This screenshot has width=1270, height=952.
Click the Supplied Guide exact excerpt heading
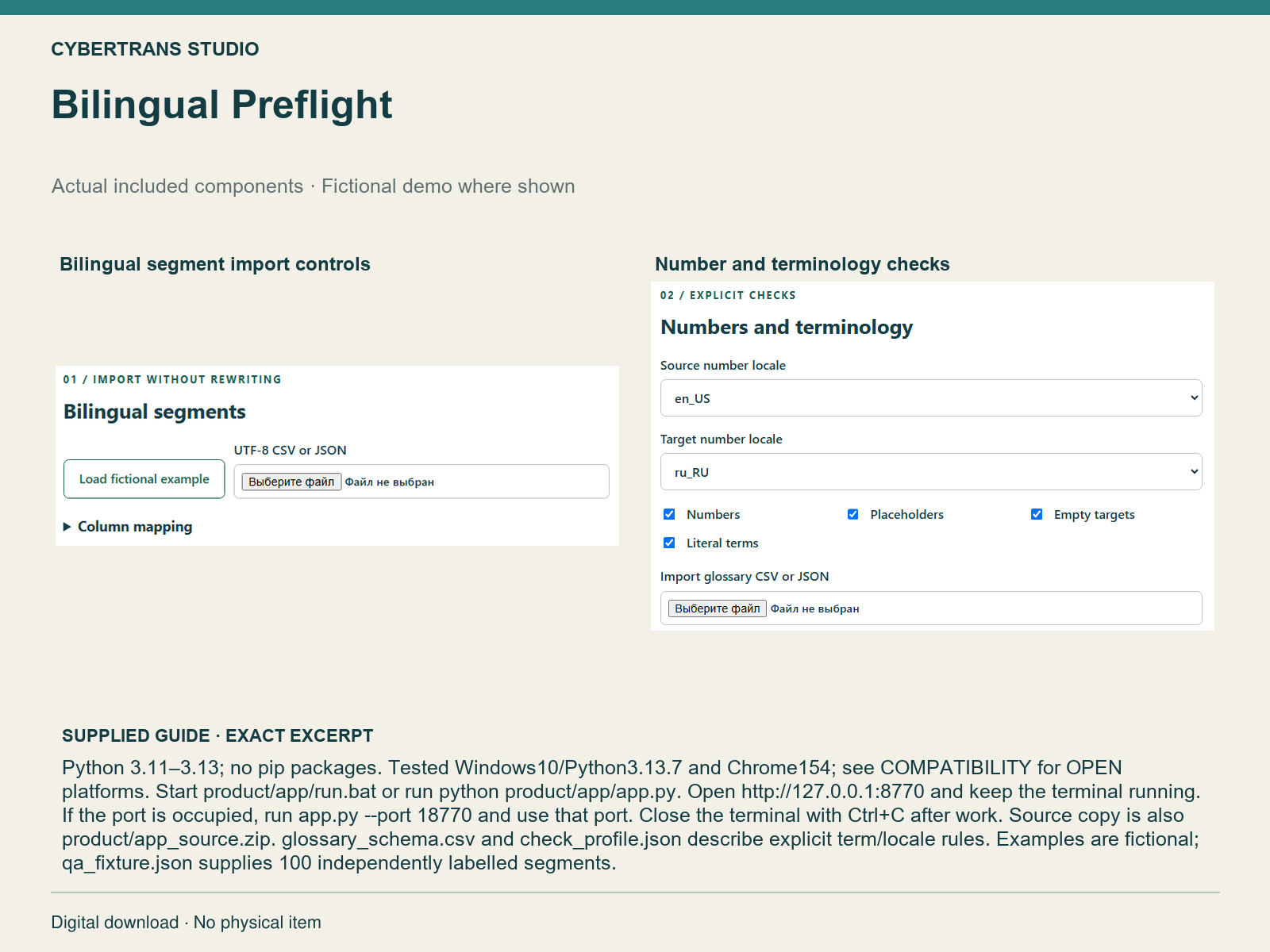217,735
